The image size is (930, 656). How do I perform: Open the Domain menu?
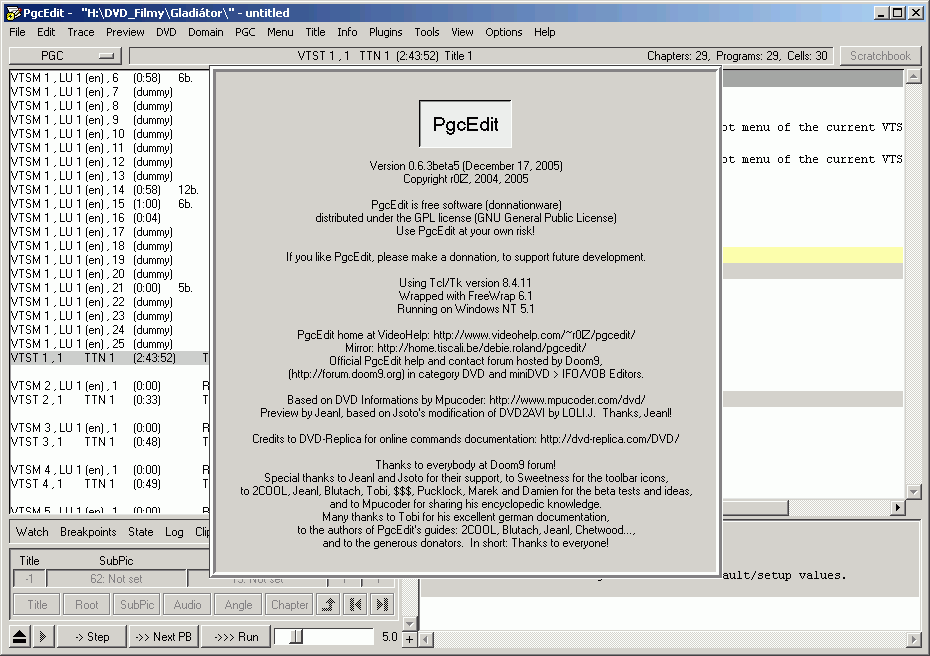tap(206, 32)
